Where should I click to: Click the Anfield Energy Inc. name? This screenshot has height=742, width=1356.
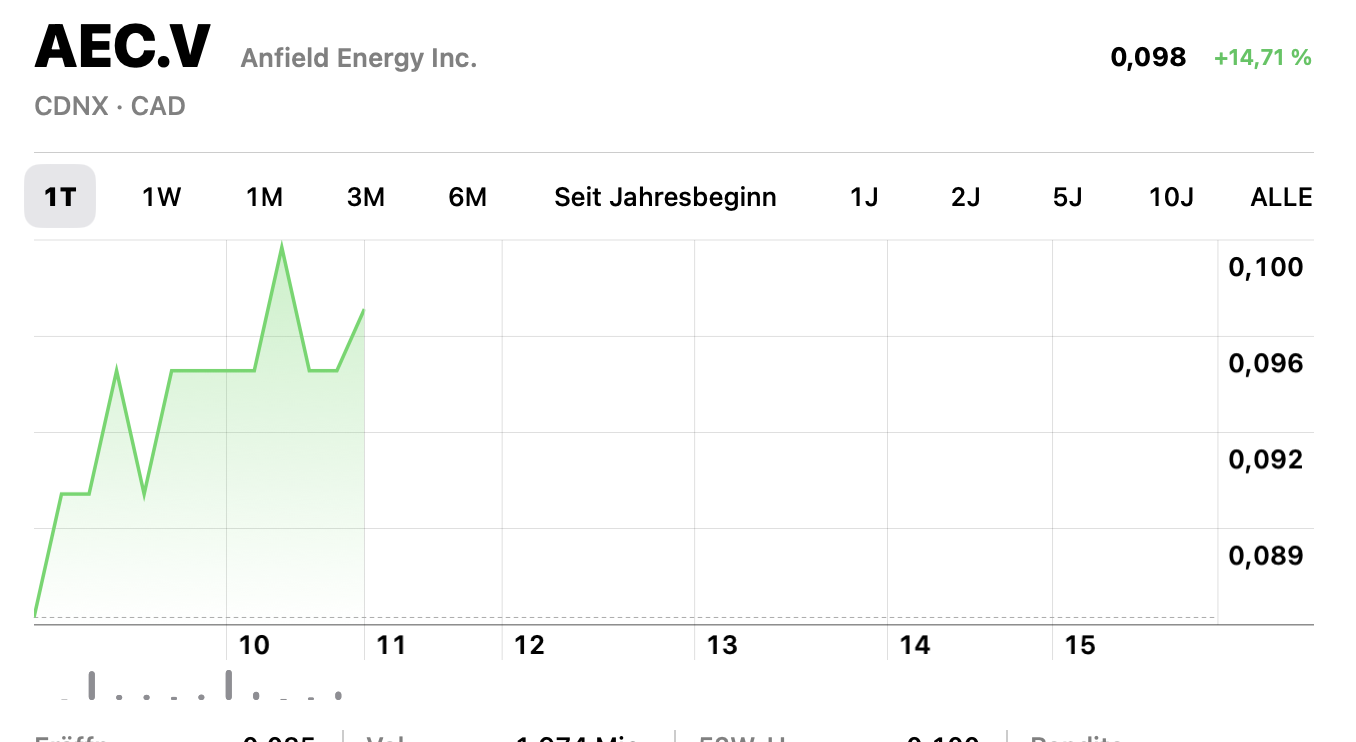coord(359,58)
